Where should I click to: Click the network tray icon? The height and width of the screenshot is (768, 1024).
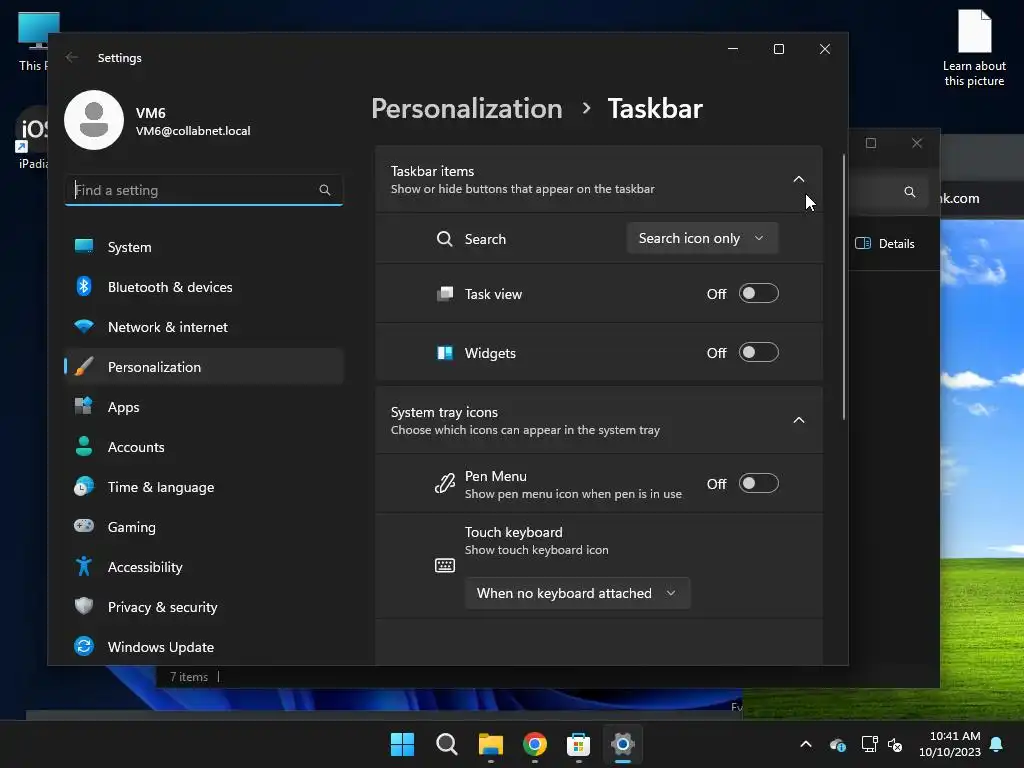869,744
